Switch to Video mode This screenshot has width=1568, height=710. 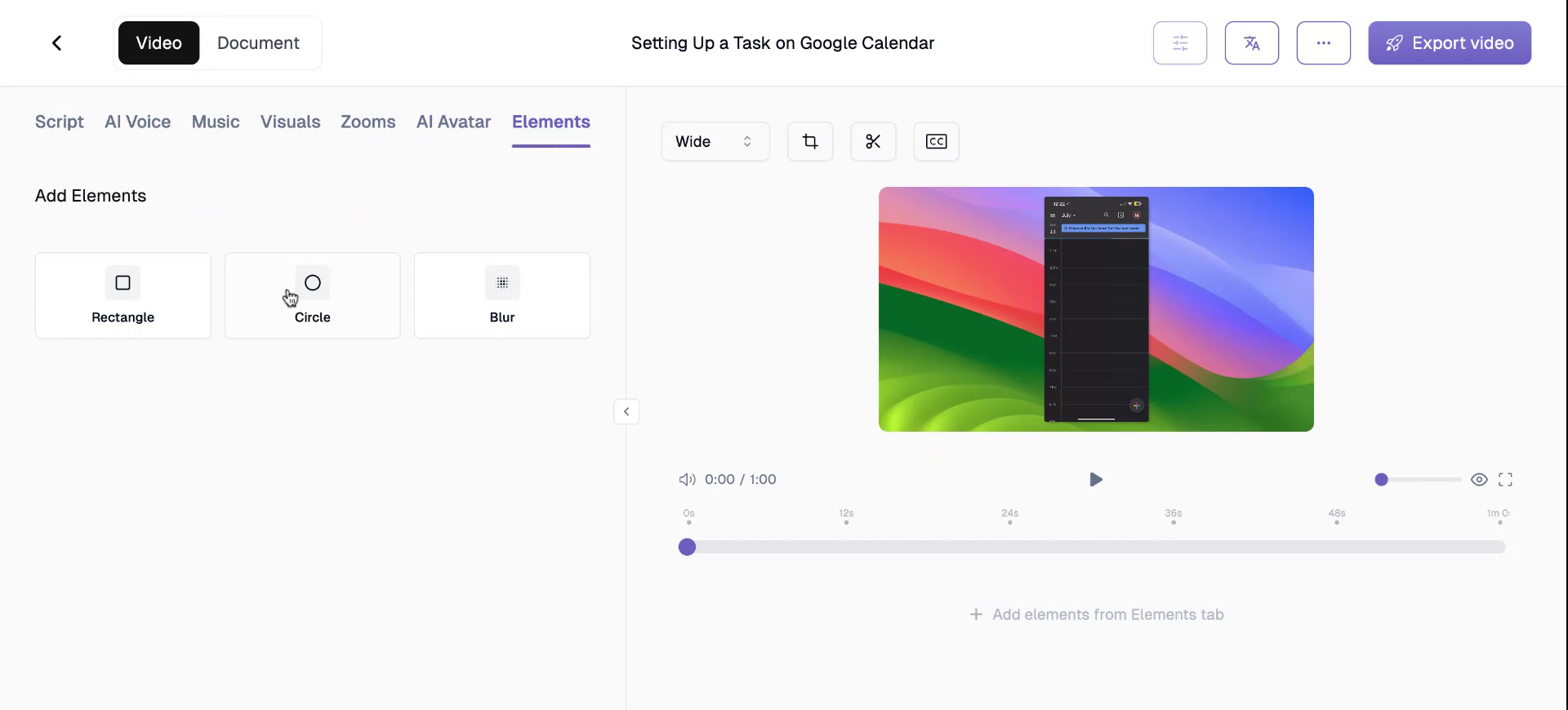coord(158,42)
